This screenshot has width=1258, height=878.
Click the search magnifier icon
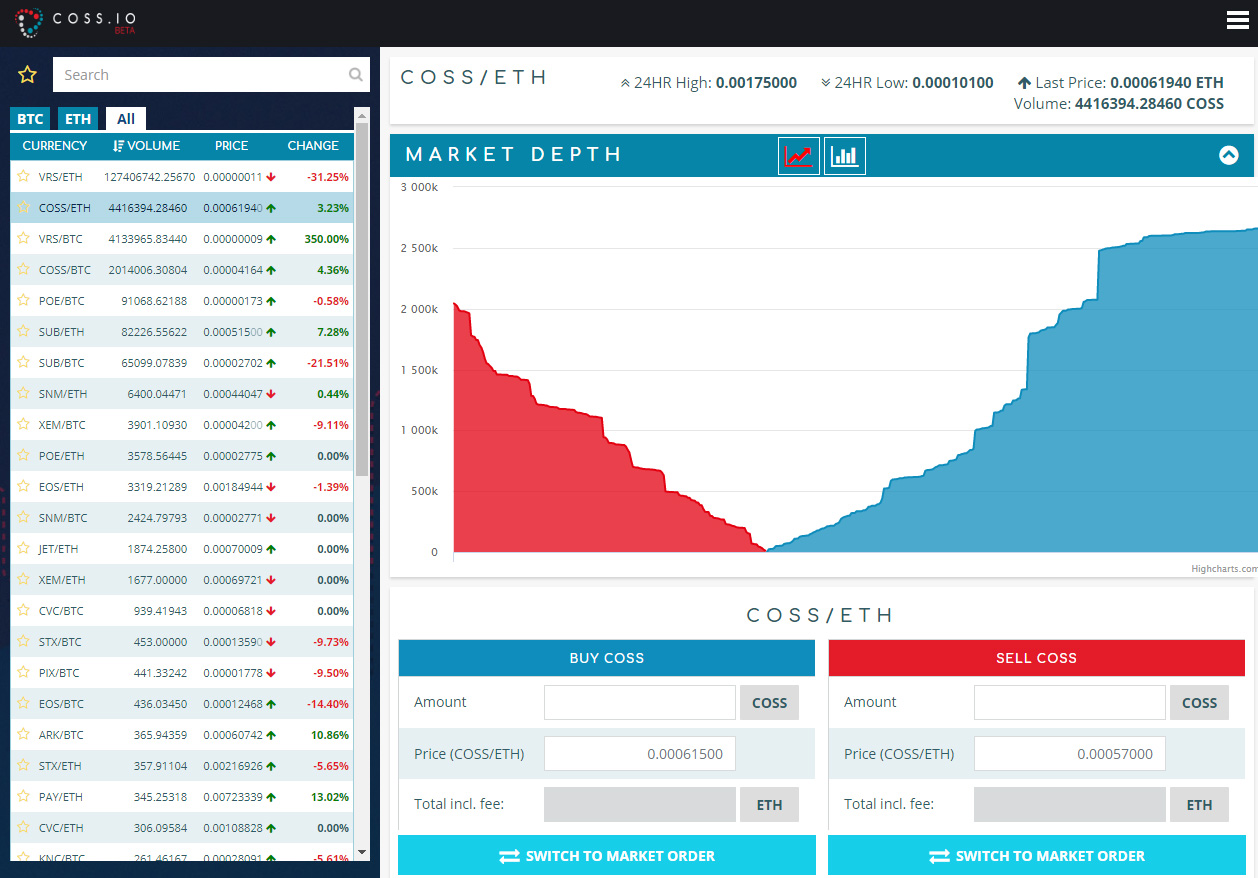[x=356, y=75]
